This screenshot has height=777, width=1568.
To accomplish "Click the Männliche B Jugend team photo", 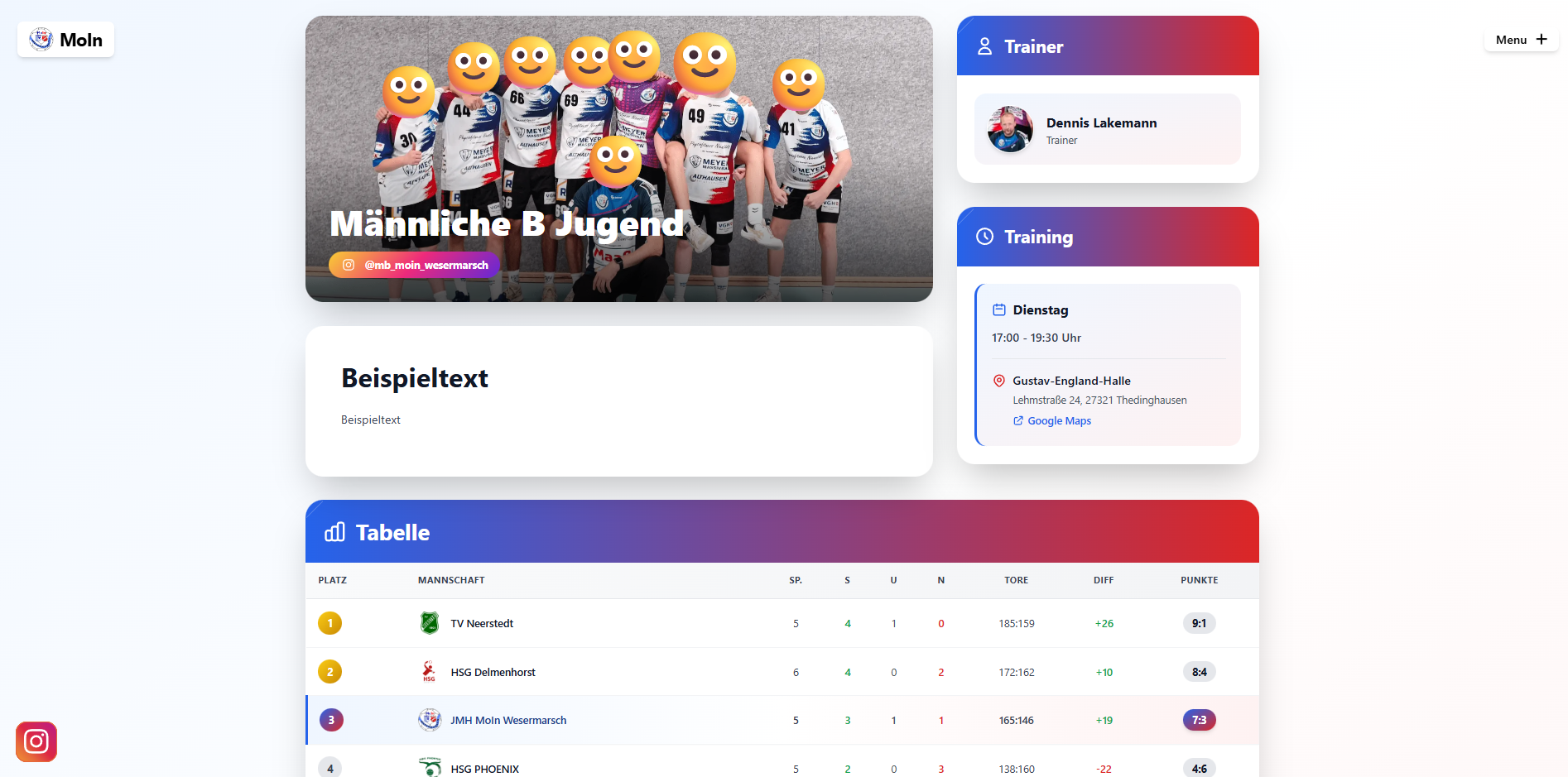I will pyautogui.click(x=619, y=159).
